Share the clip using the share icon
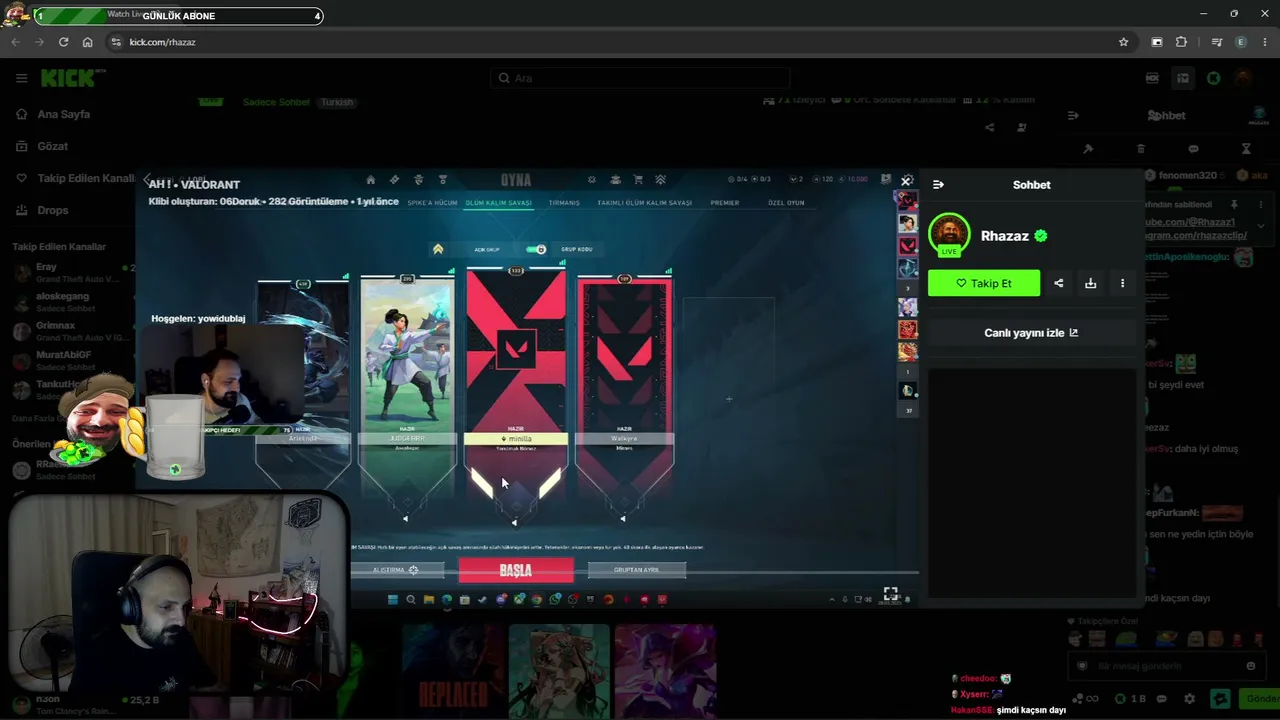This screenshot has height=720, width=1280. click(1059, 283)
